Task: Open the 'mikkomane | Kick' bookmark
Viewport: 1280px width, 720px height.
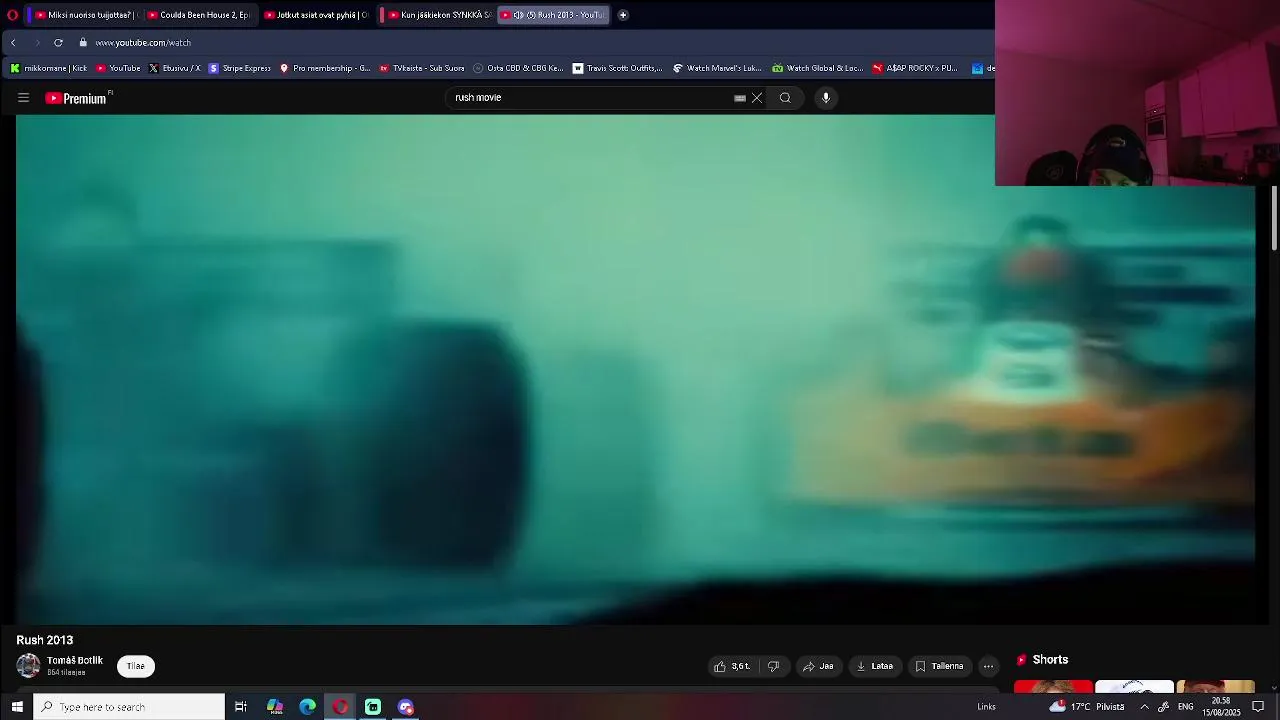Action: (48, 68)
